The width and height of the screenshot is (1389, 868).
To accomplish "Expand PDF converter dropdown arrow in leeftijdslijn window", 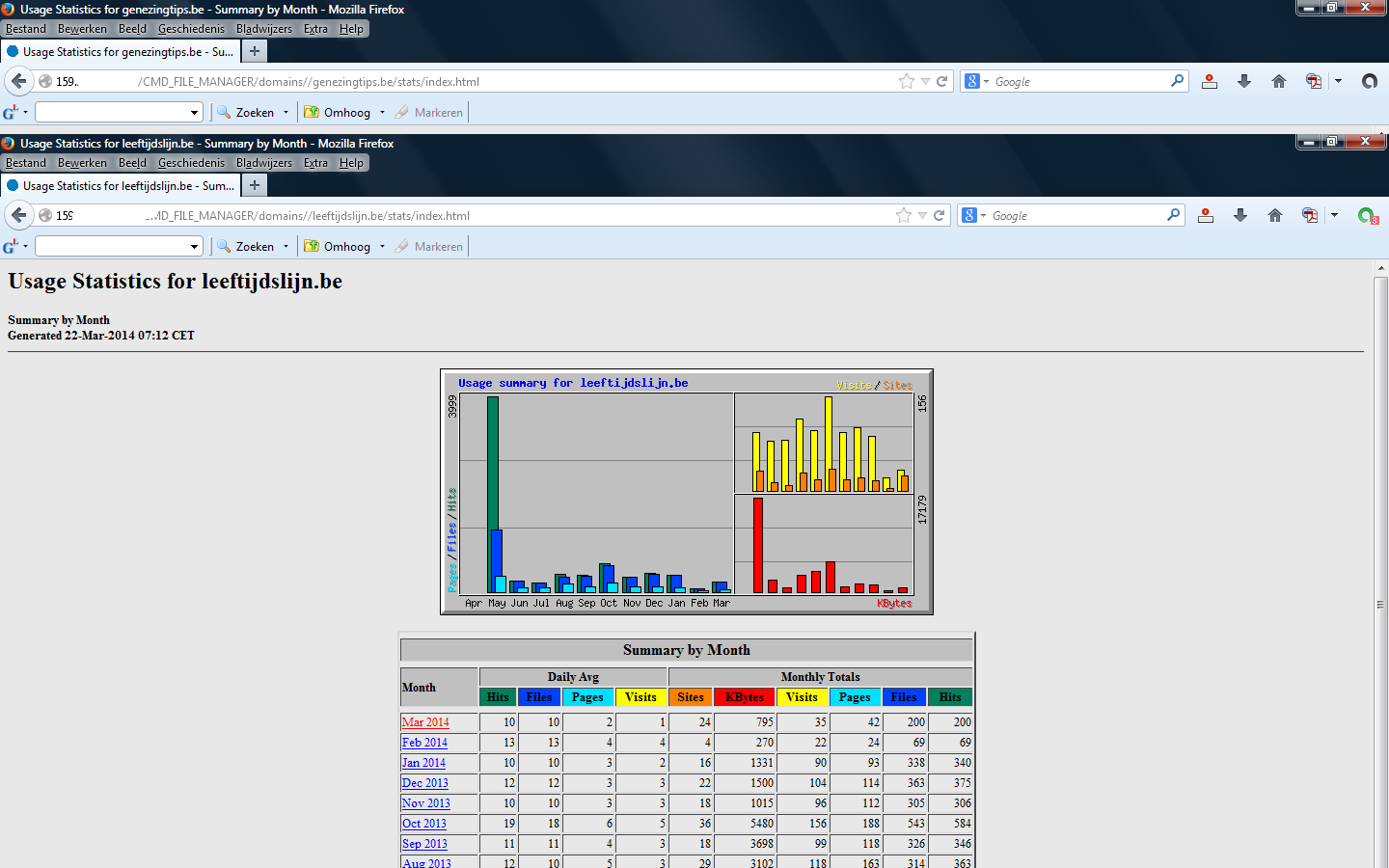I will click(1334, 215).
